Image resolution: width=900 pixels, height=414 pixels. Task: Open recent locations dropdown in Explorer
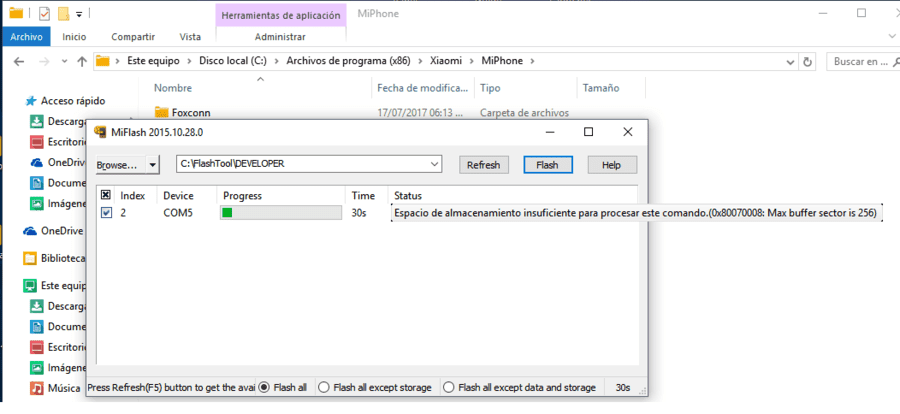(x=64, y=61)
